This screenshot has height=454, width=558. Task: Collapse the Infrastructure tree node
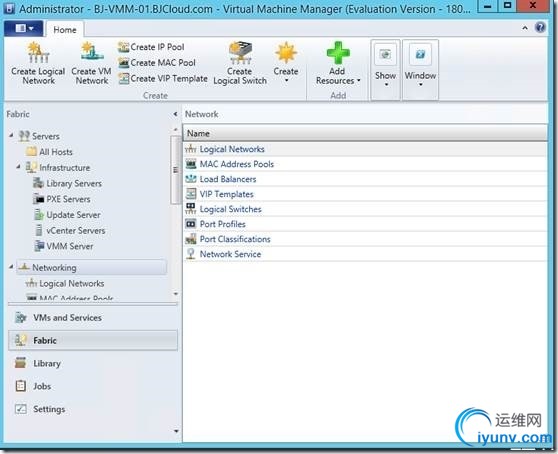point(19,166)
